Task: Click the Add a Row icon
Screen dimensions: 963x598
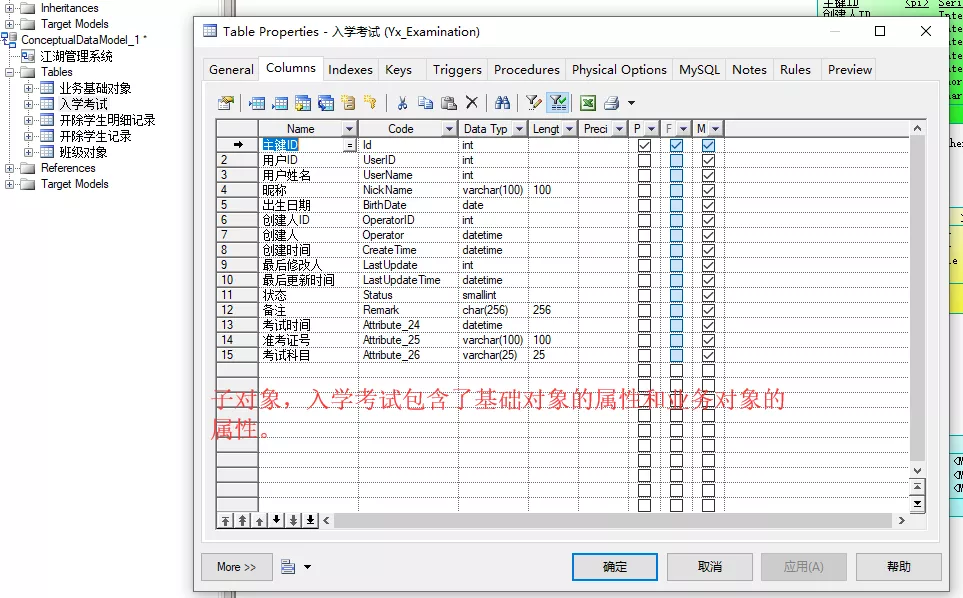Action: point(279,103)
